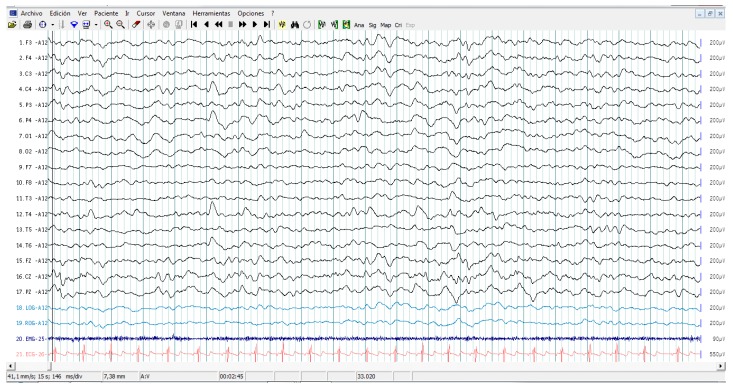733x389 pixels.
Task: Click the Sig toolbar button
Action: [372, 25]
